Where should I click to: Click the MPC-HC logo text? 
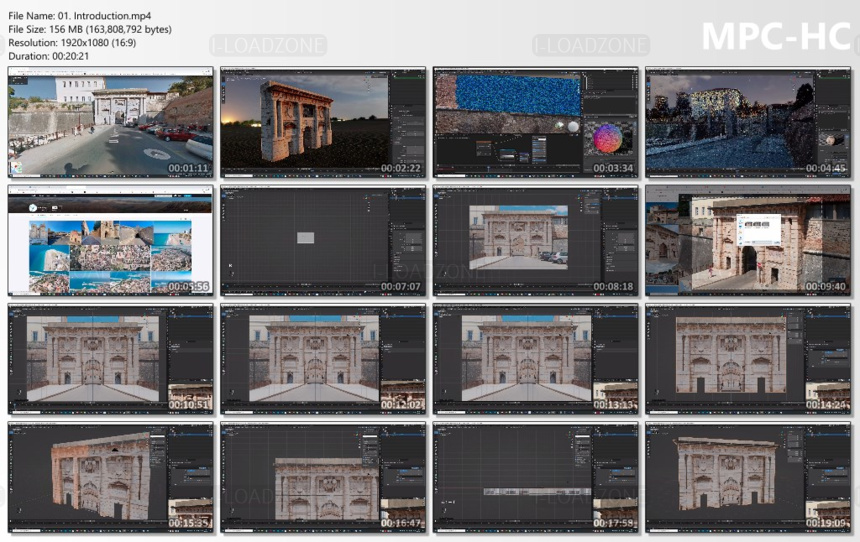[776, 36]
